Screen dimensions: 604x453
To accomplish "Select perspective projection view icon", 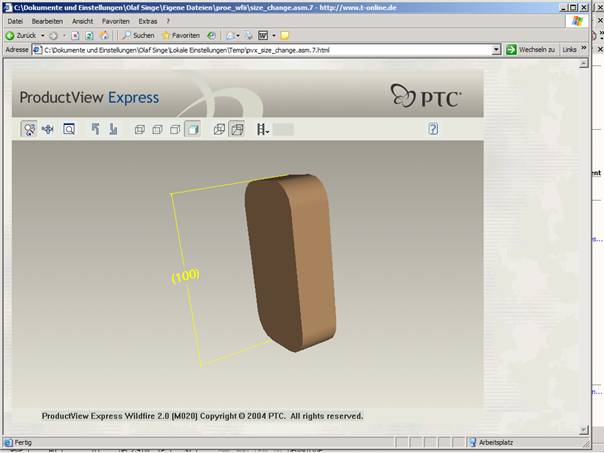I will click(237, 129).
